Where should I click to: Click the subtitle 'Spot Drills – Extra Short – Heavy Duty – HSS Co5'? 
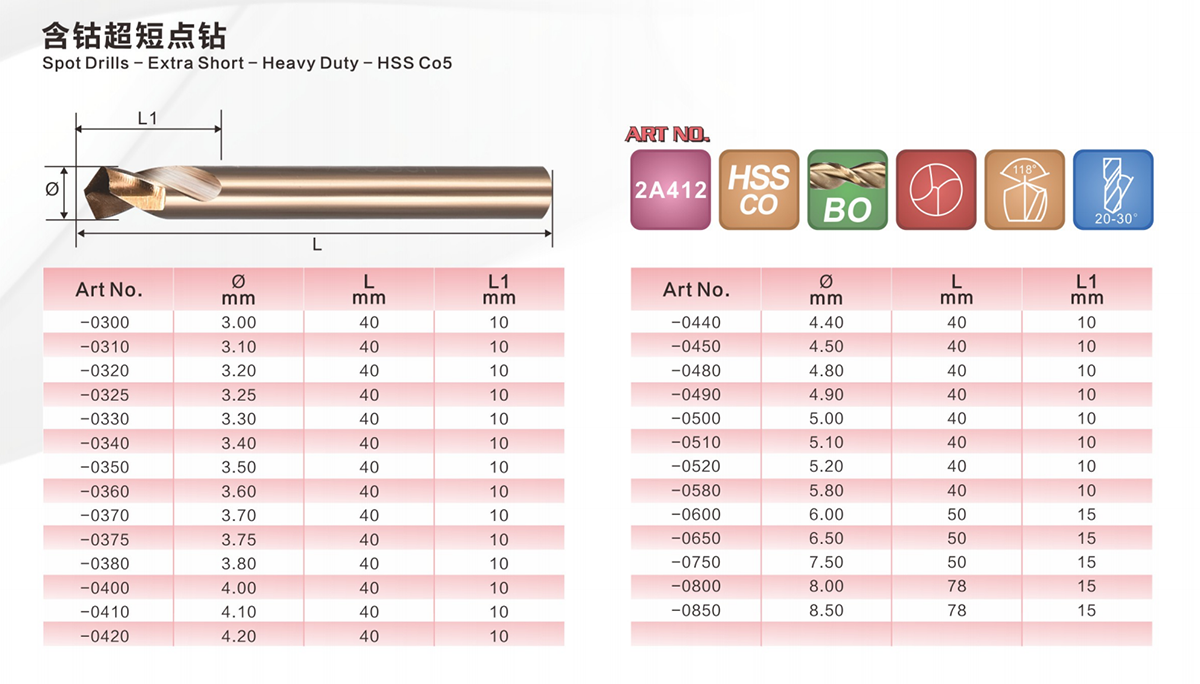click(x=247, y=63)
